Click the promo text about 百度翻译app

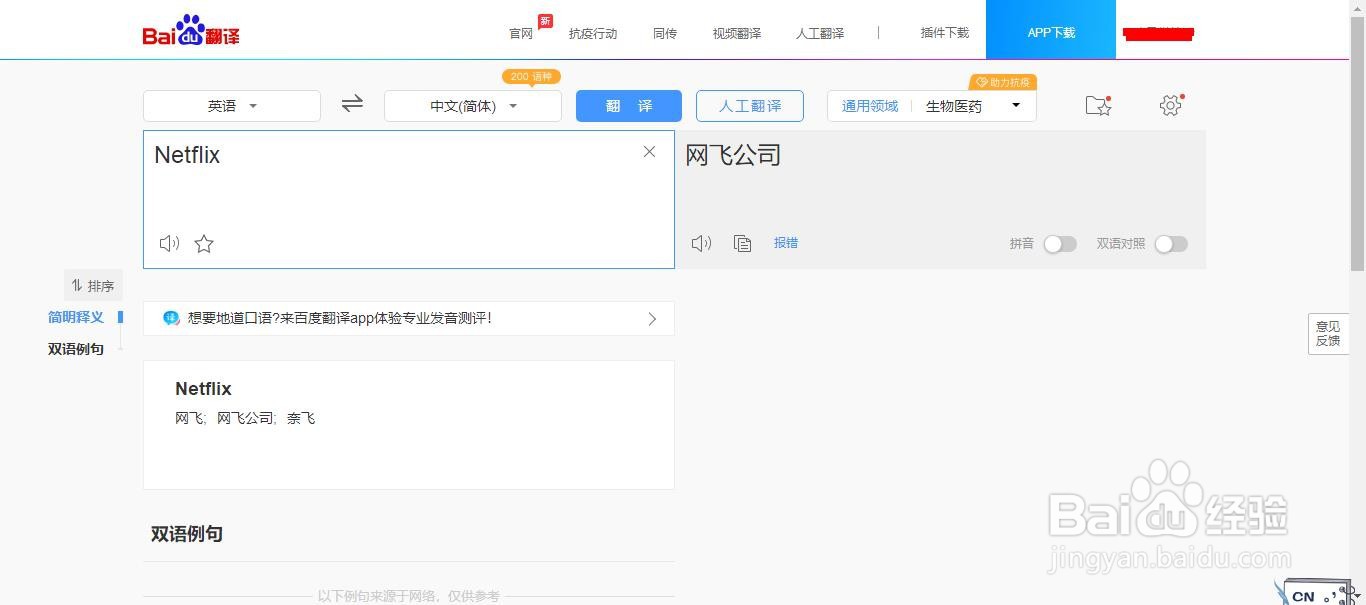(340, 318)
